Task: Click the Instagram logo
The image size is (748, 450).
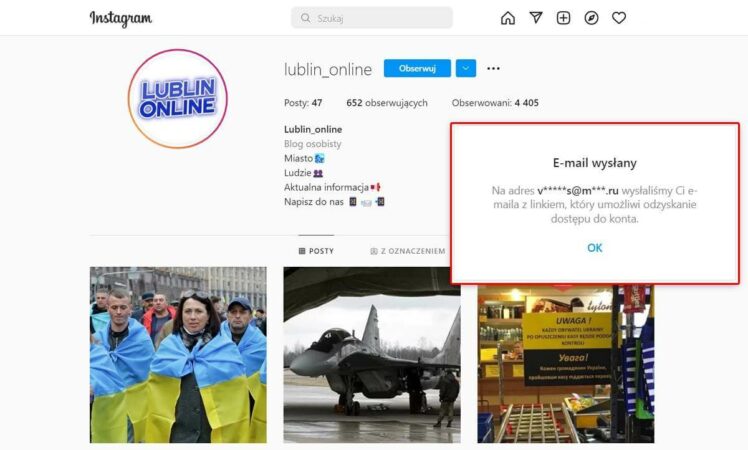Action: [121, 19]
